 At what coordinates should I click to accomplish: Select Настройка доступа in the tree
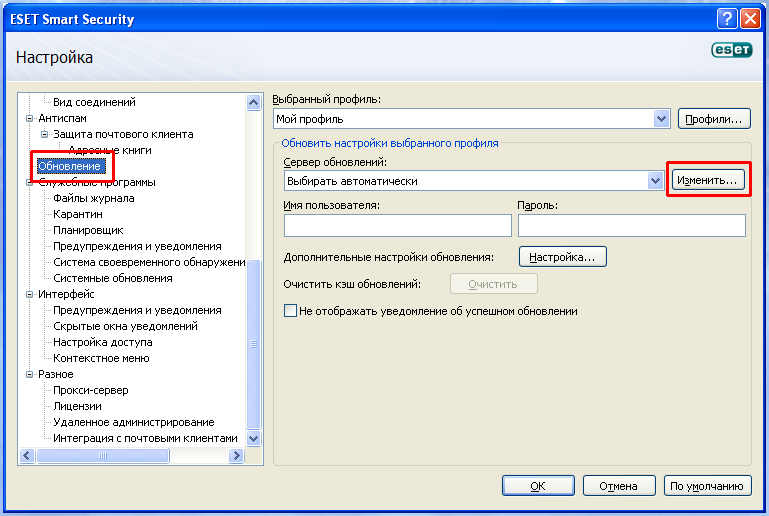[103, 342]
